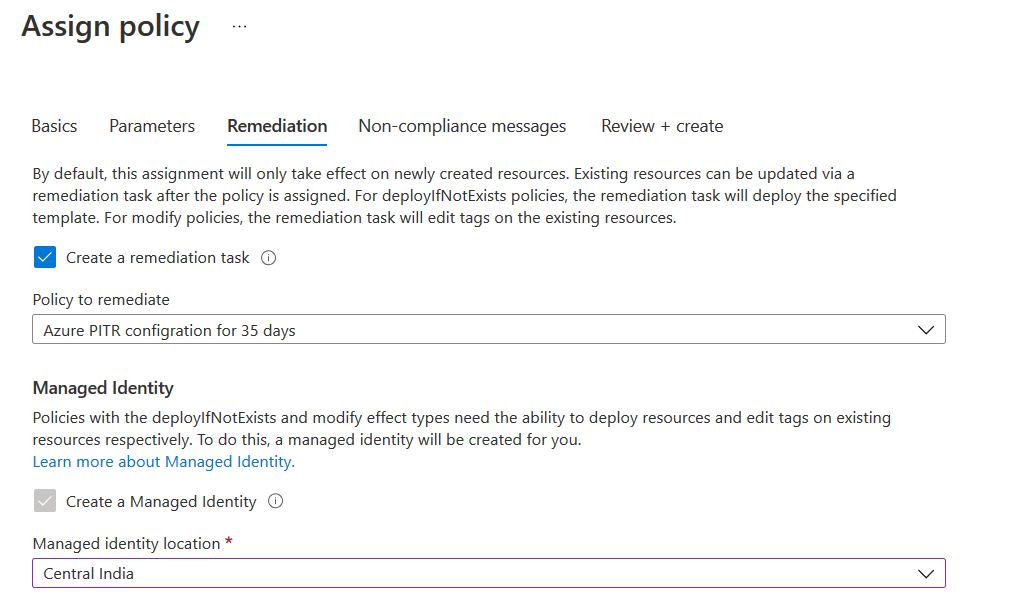Open the Parameters tab

(x=152, y=126)
